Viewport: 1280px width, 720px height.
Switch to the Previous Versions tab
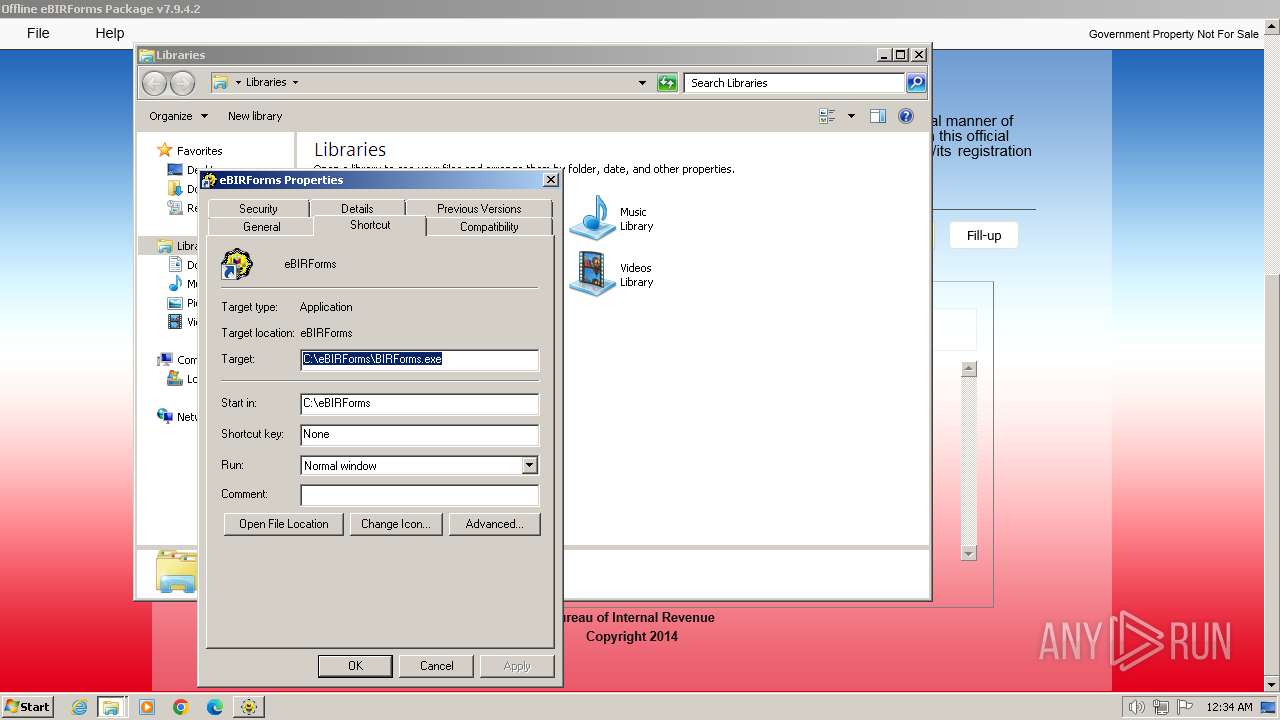point(479,208)
